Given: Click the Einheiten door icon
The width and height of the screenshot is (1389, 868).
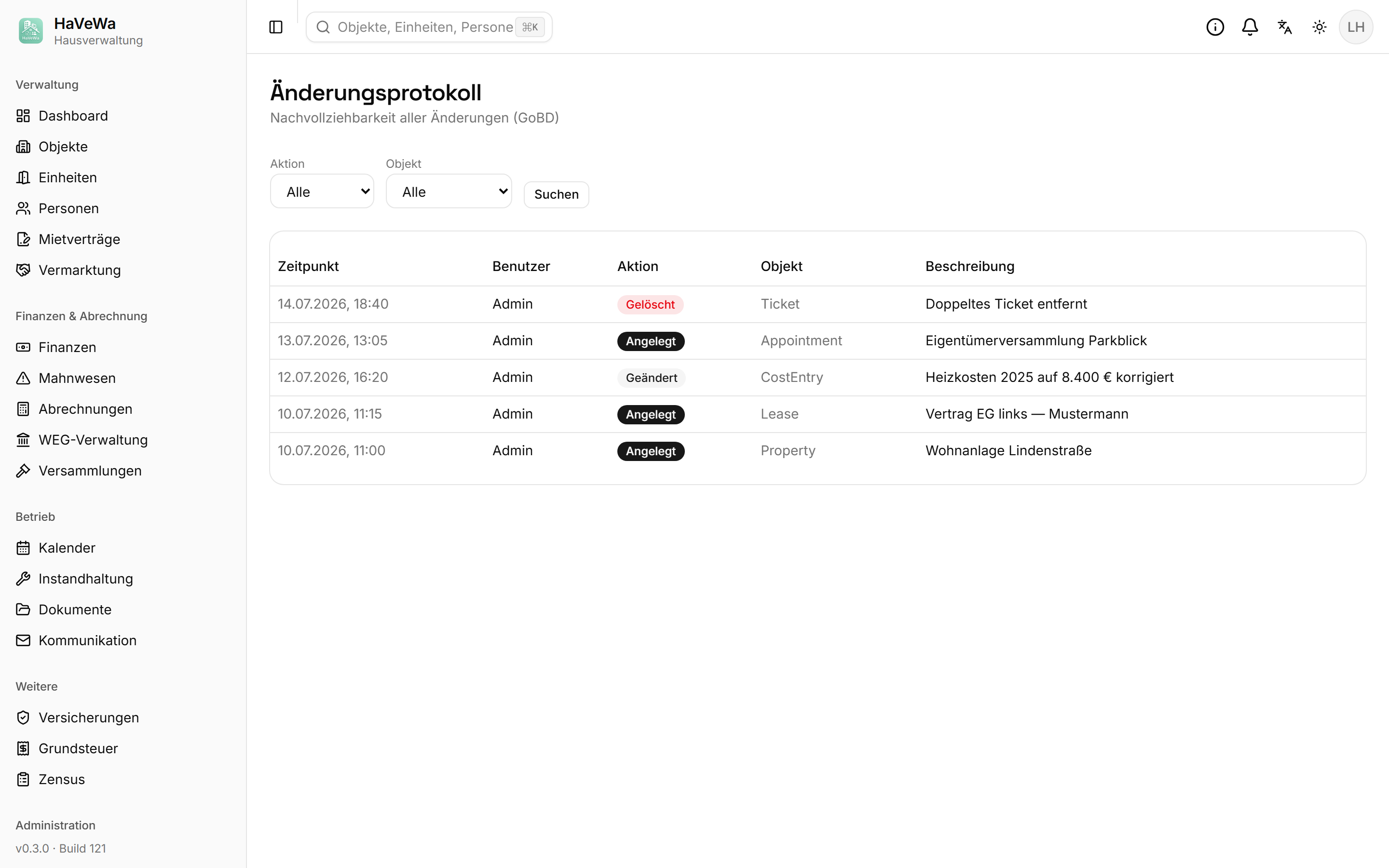Looking at the screenshot, I should [23, 177].
